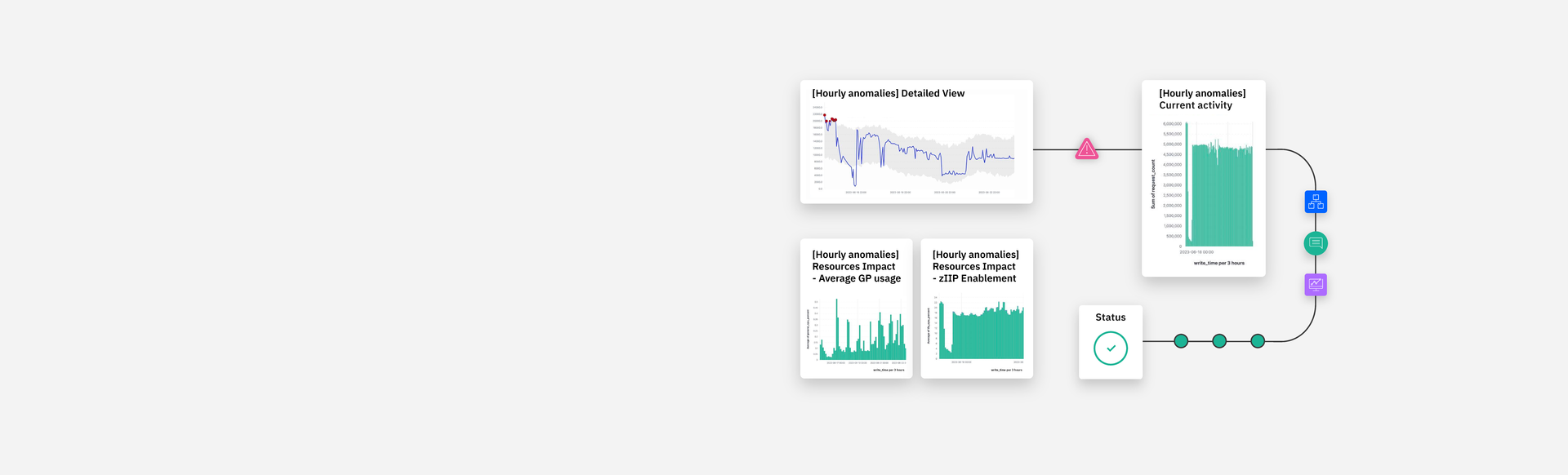The width and height of the screenshot is (1568, 475).
Task: Click the Current activity card title
Action: point(1202,100)
